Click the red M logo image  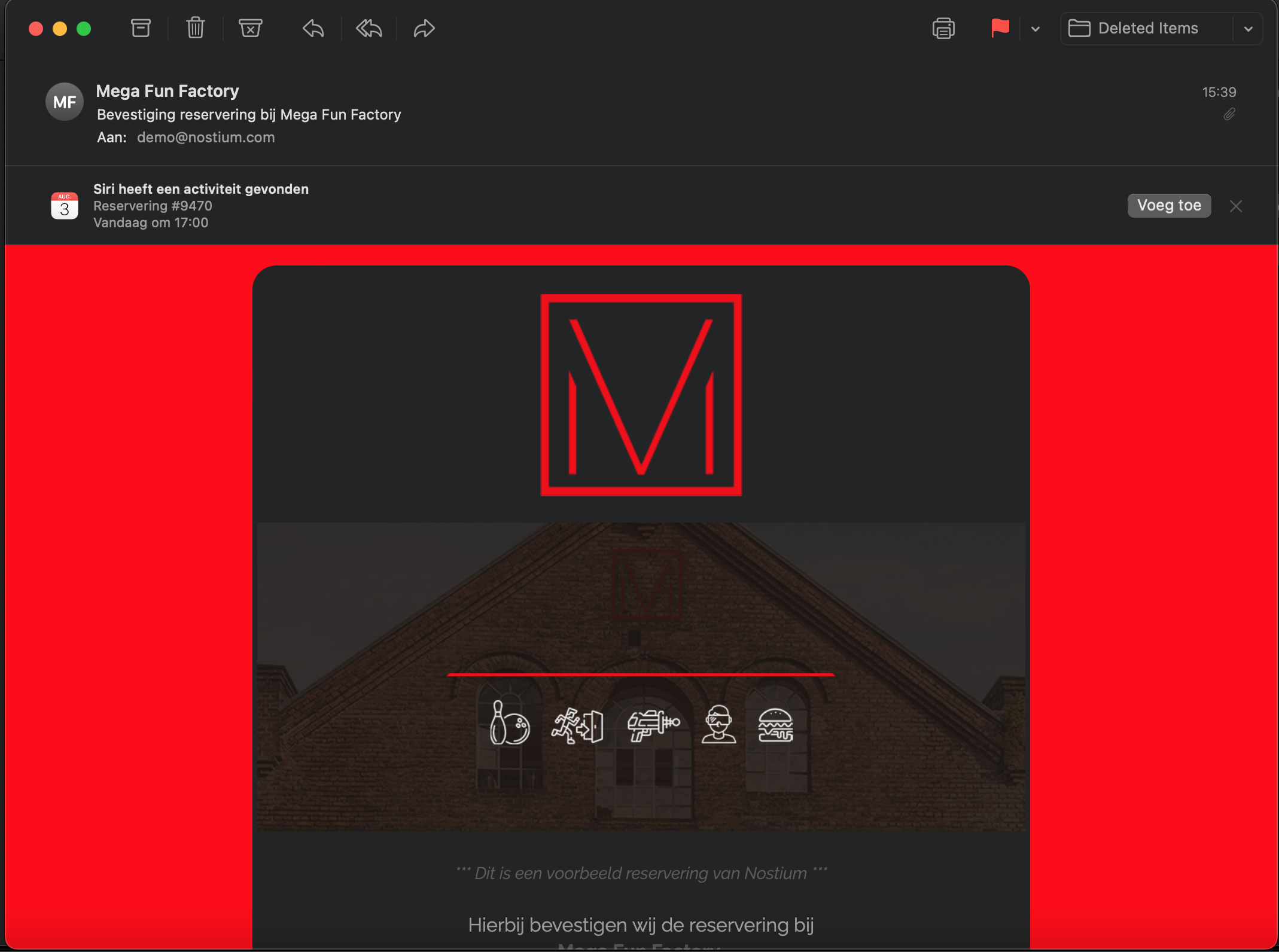pyautogui.click(x=641, y=395)
